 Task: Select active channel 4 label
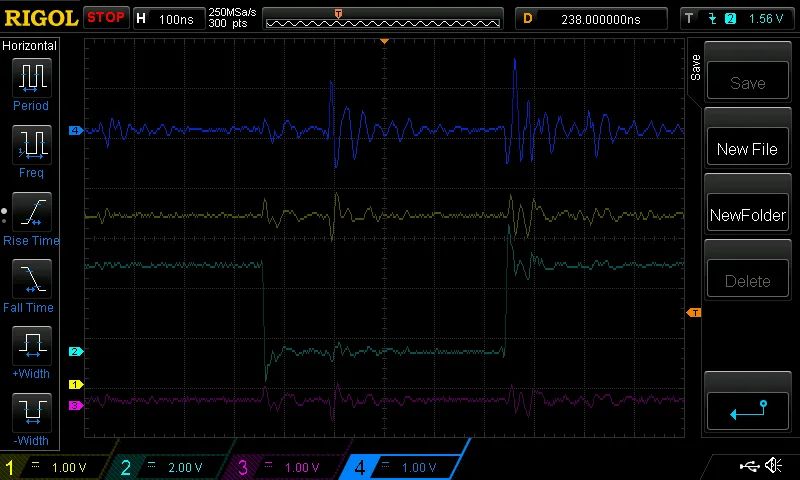tap(403, 467)
